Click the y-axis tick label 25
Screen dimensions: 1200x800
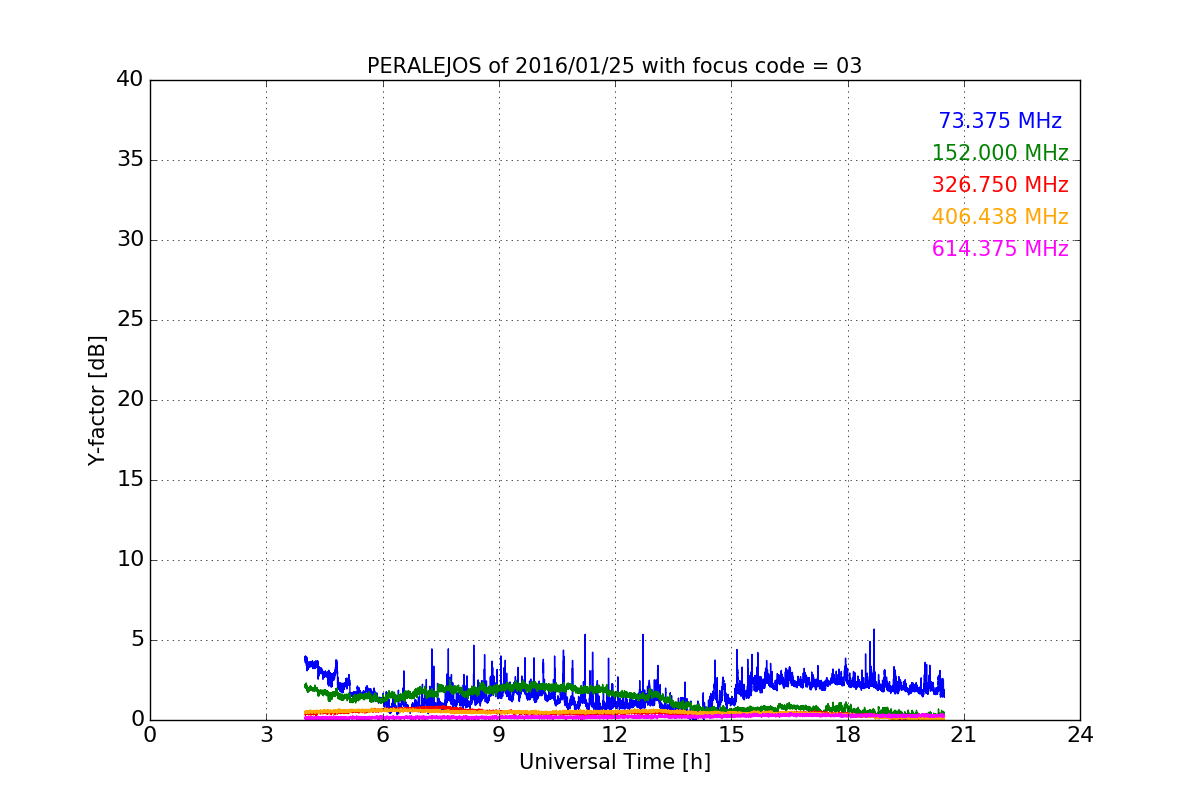(x=130, y=319)
